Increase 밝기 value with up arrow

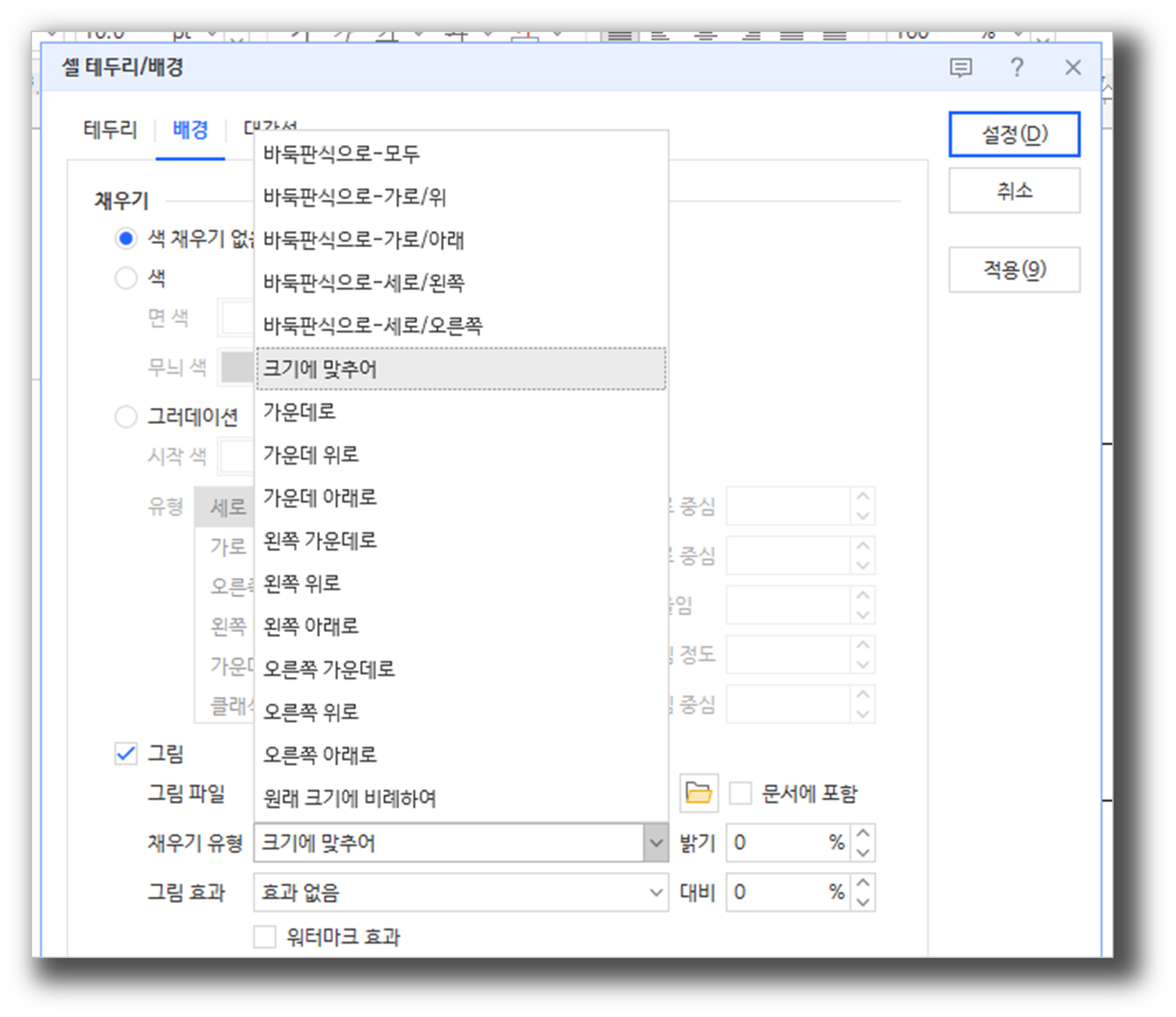[x=863, y=833]
